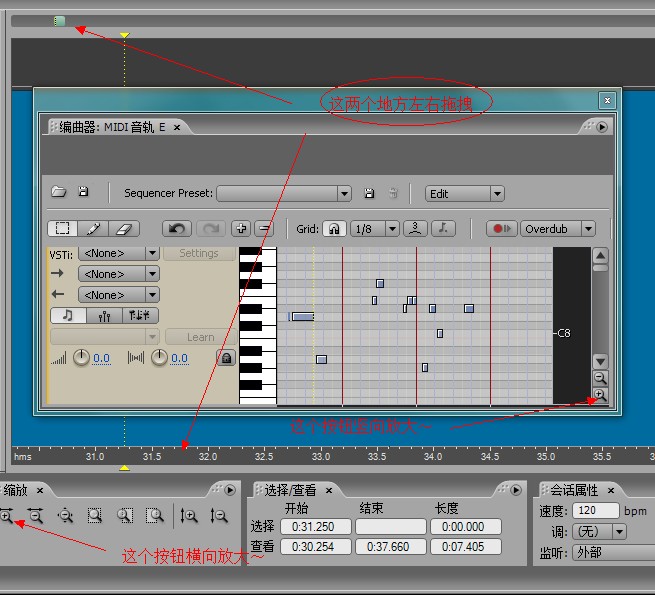Click Zoom to Selection icon
The height and width of the screenshot is (595, 655).
click(x=95, y=516)
